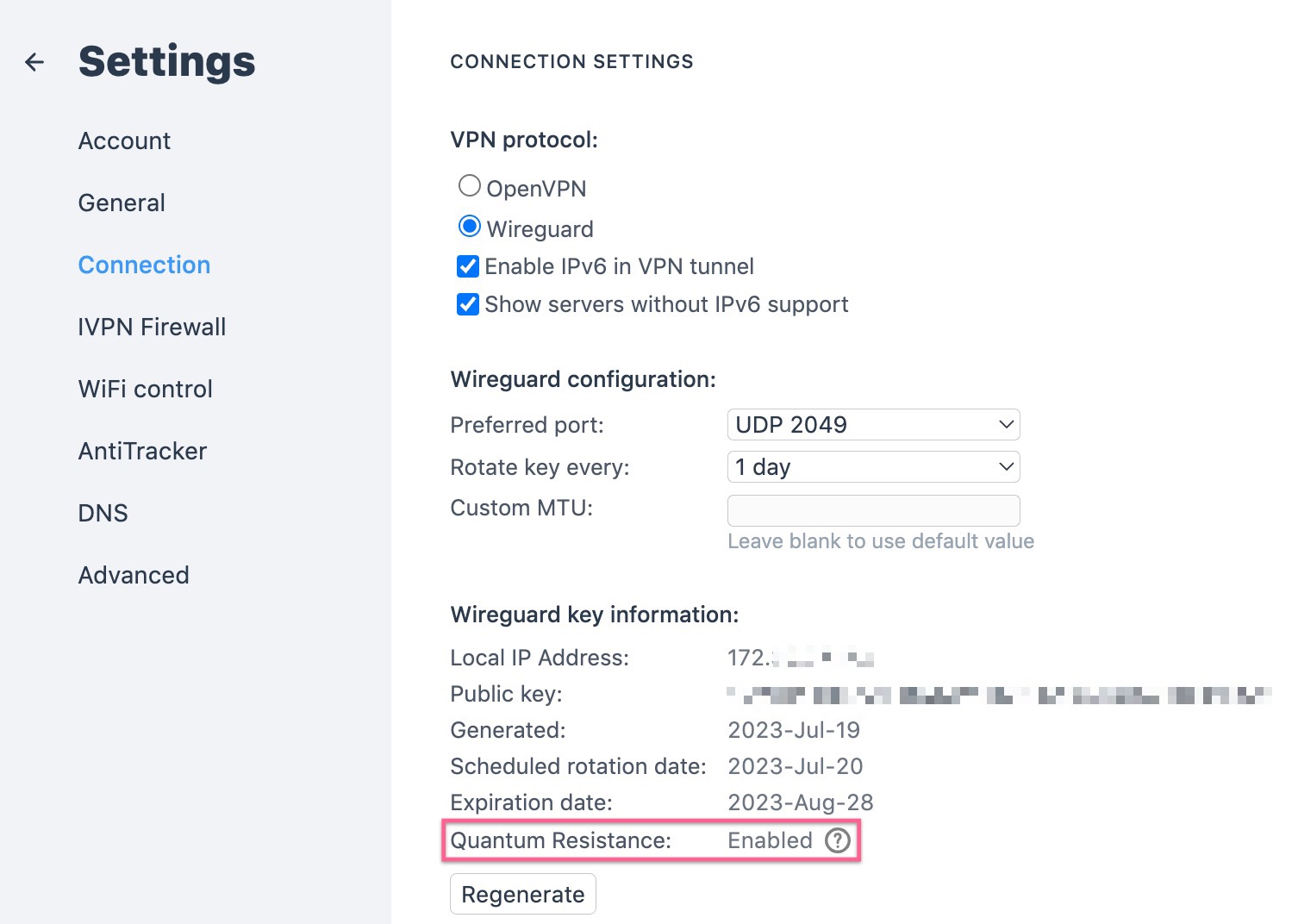
Task: Click the Local IP Address value
Action: (801, 659)
